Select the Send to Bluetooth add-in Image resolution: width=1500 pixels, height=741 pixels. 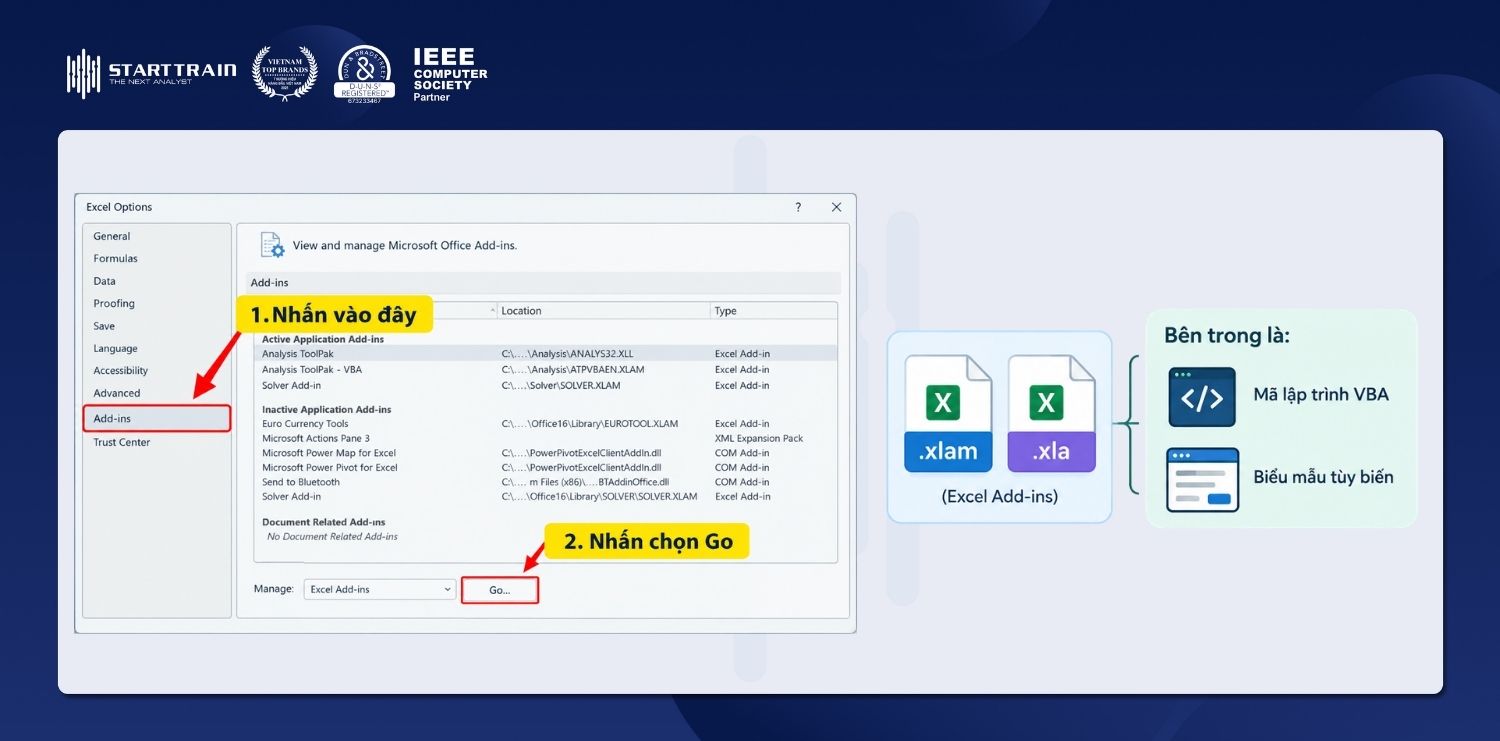tap(547, 482)
